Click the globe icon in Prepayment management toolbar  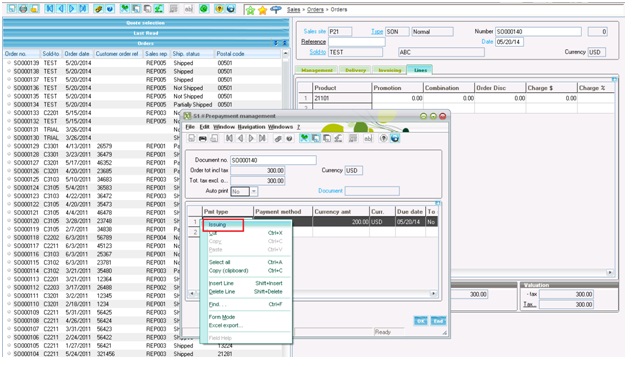point(395,138)
